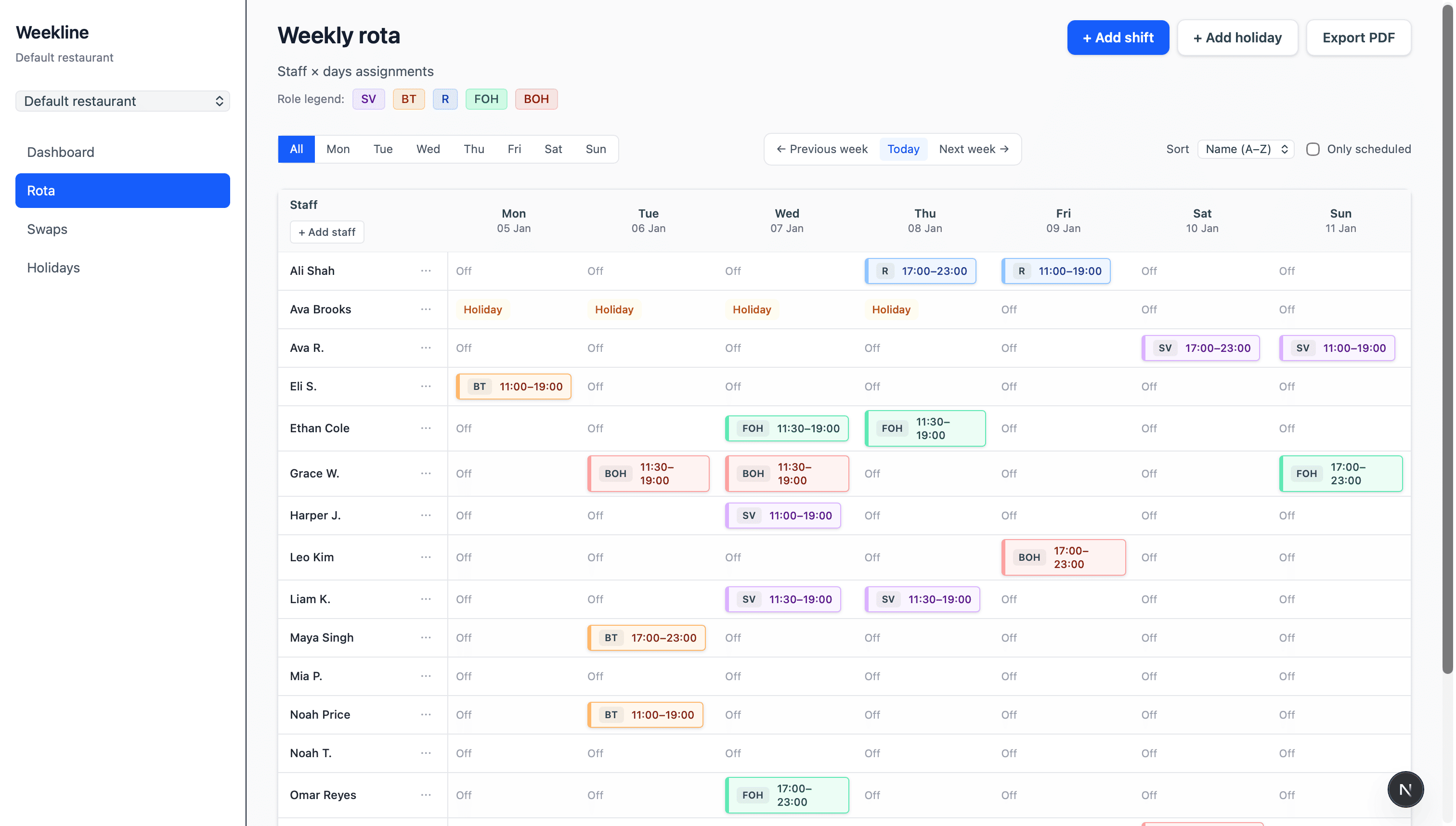1456x826 pixels.
Task: Open the ellipsis menu for Ali Shah
Action: coord(426,271)
